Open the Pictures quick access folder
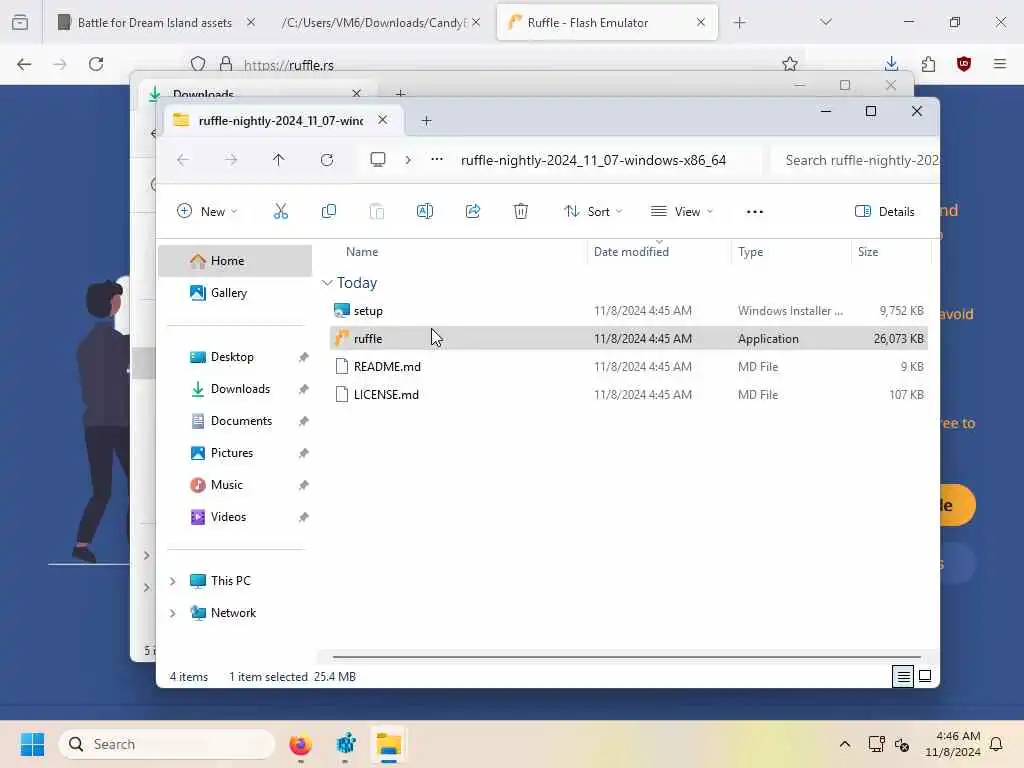 coord(235,453)
